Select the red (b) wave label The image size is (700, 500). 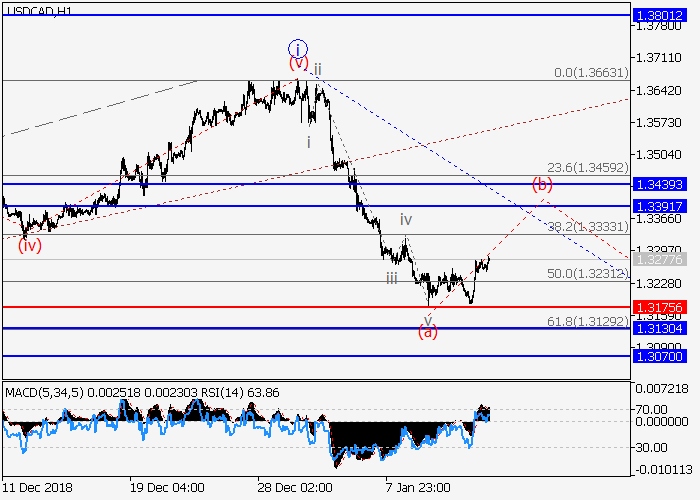click(x=542, y=184)
